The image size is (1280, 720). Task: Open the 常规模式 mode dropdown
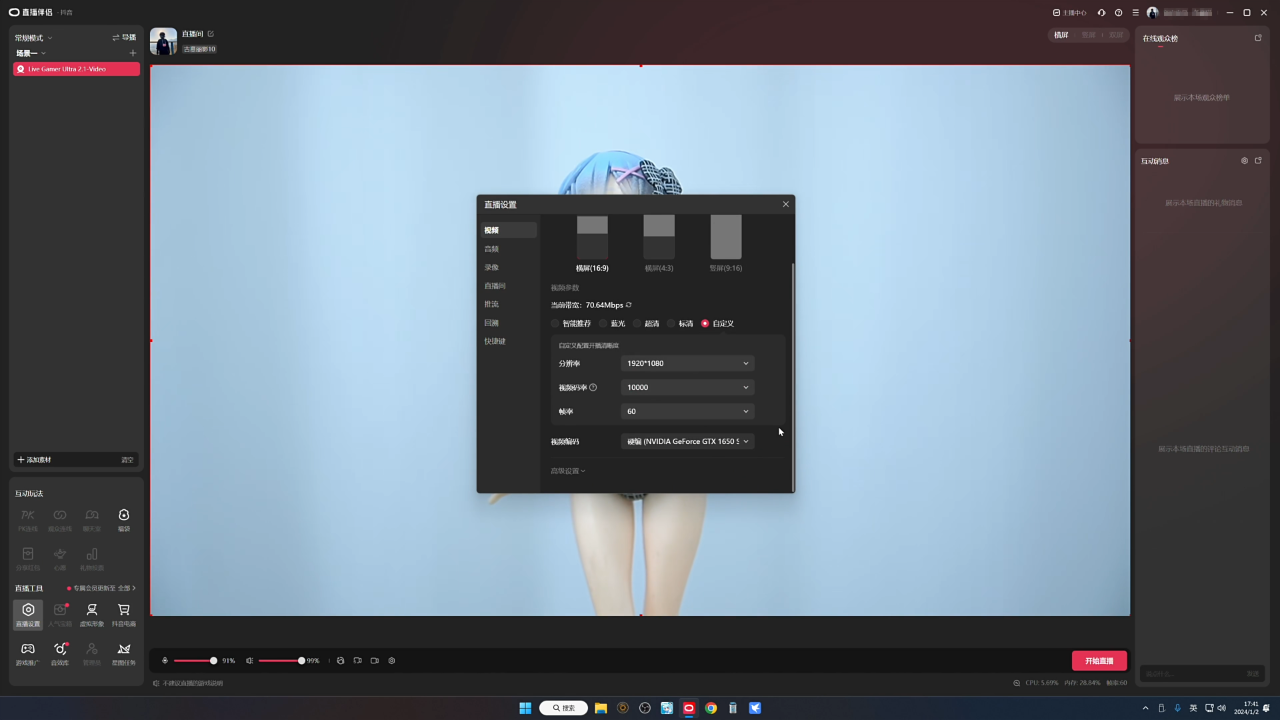point(34,38)
